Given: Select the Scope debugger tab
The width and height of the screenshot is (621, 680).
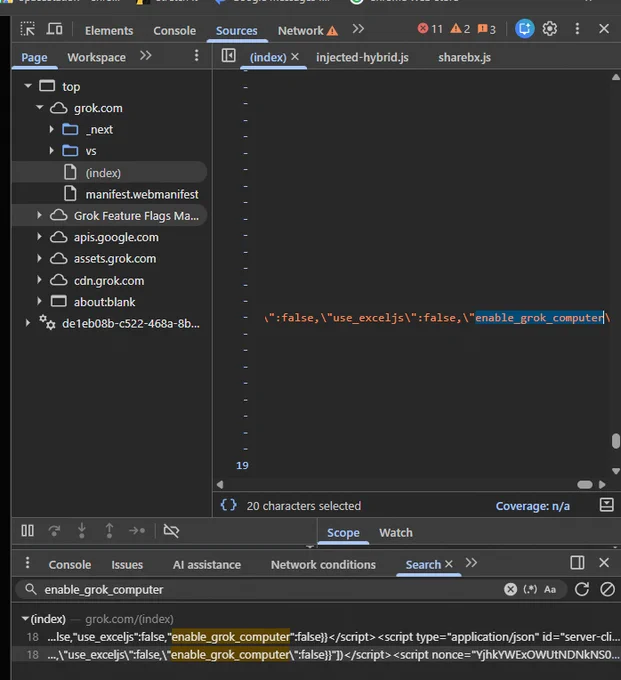Looking at the screenshot, I should 343,533.
